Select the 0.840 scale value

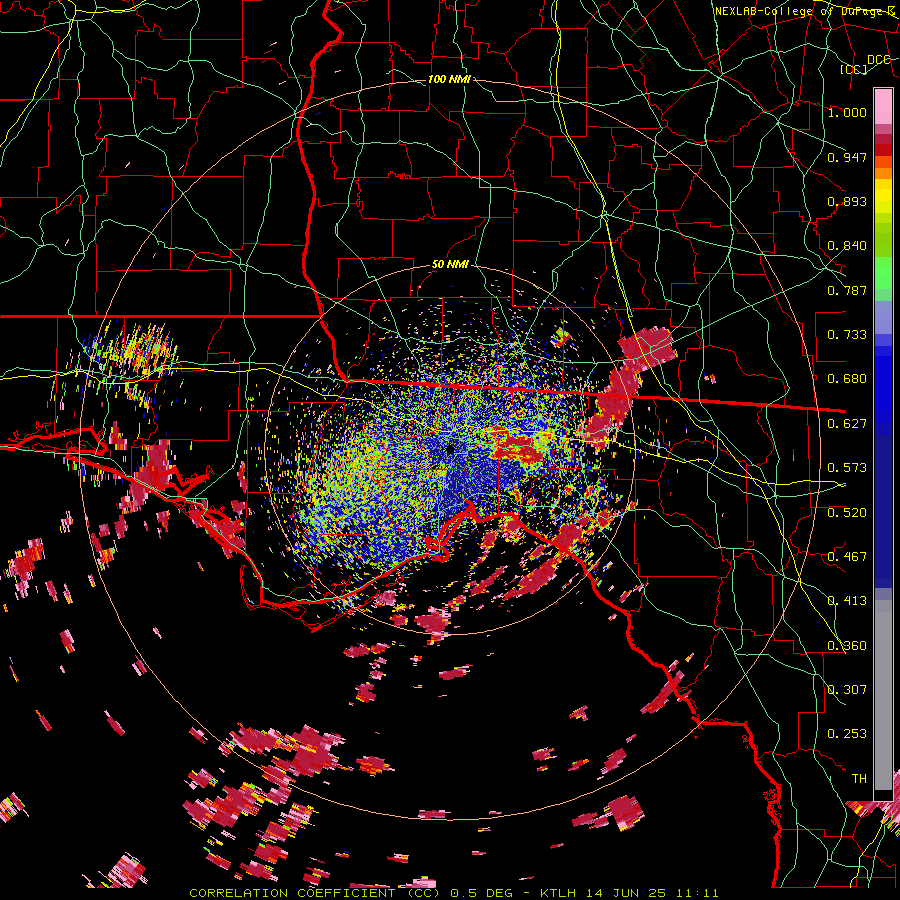tap(847, 246)
